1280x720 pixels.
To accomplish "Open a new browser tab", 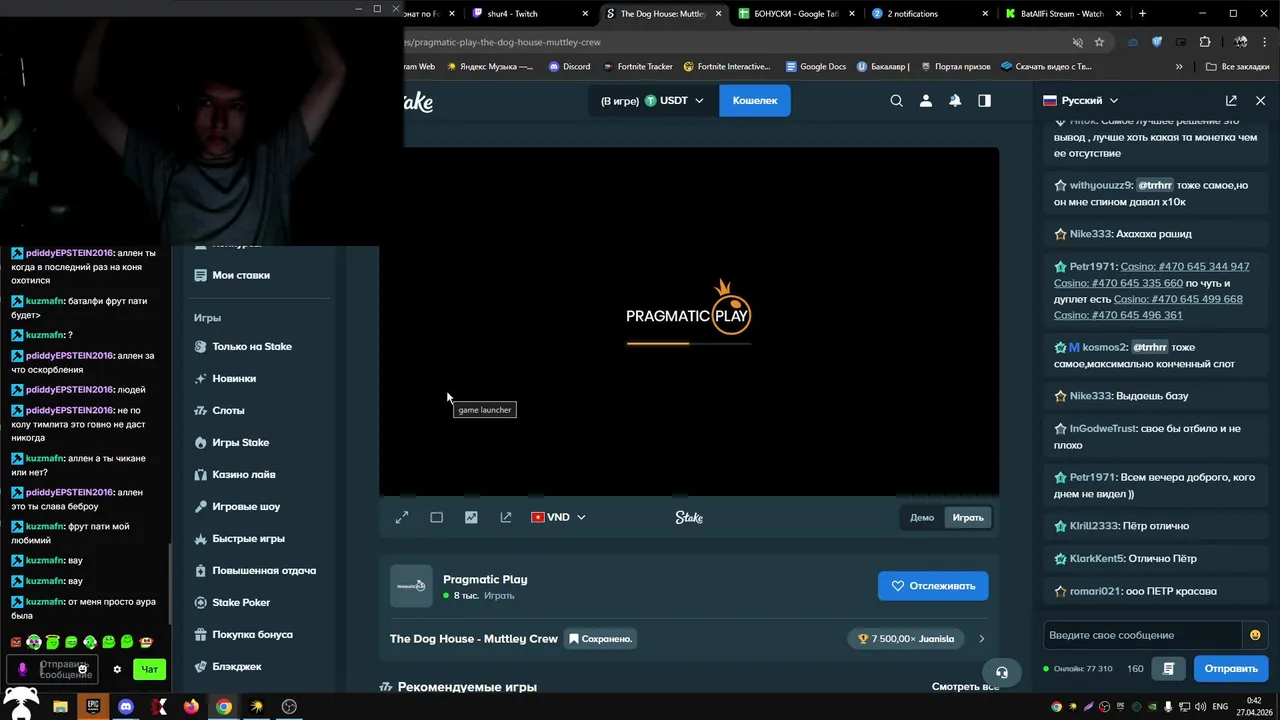I will [x=1142, y=14].
